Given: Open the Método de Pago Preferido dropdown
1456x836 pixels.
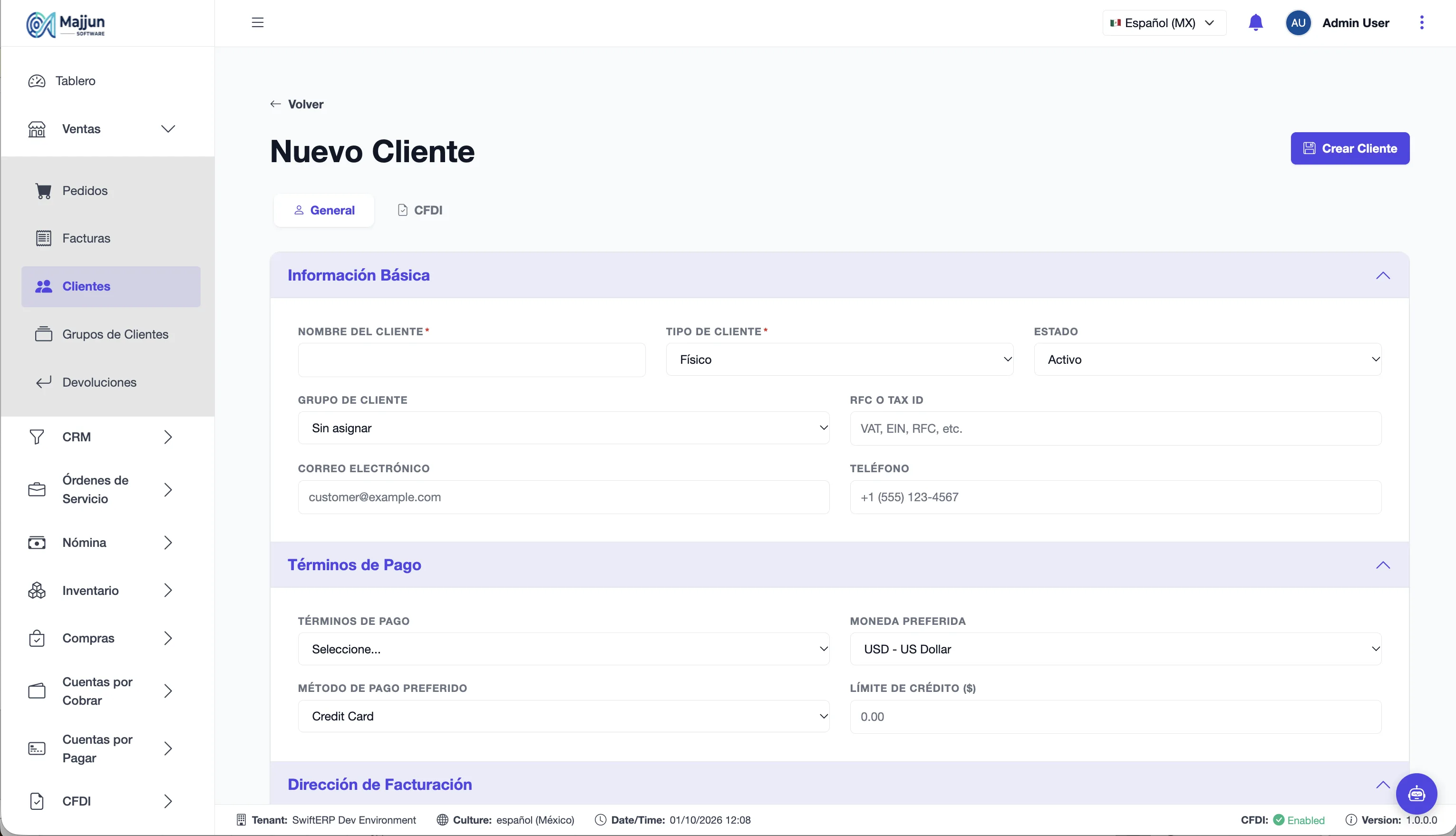Looking at the screenshot, I should coord(563,716).
